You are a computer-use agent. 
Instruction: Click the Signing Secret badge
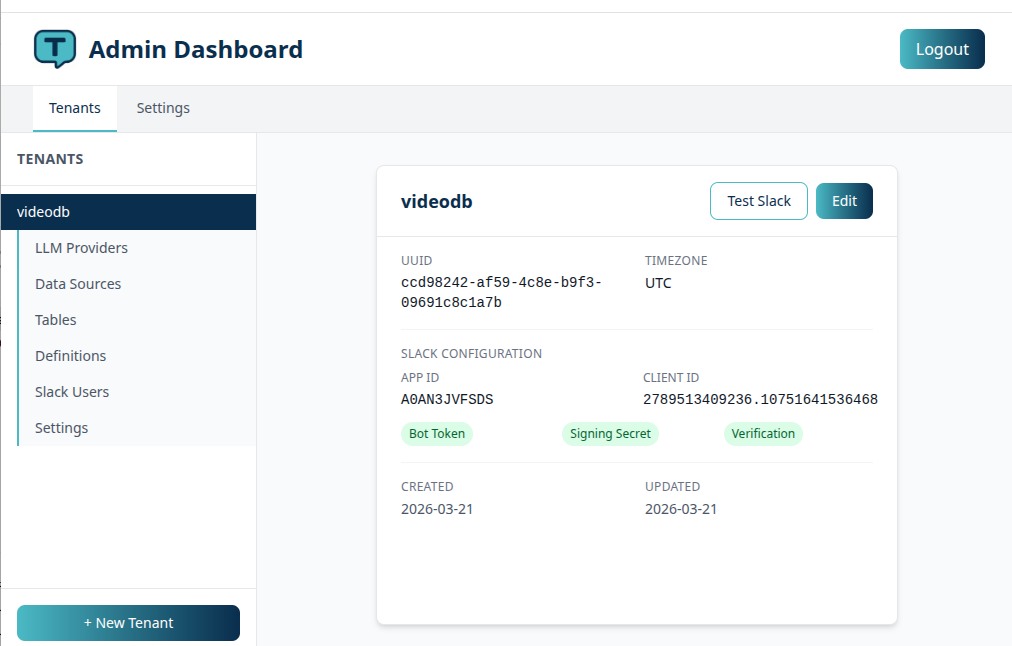pos(610,433)
